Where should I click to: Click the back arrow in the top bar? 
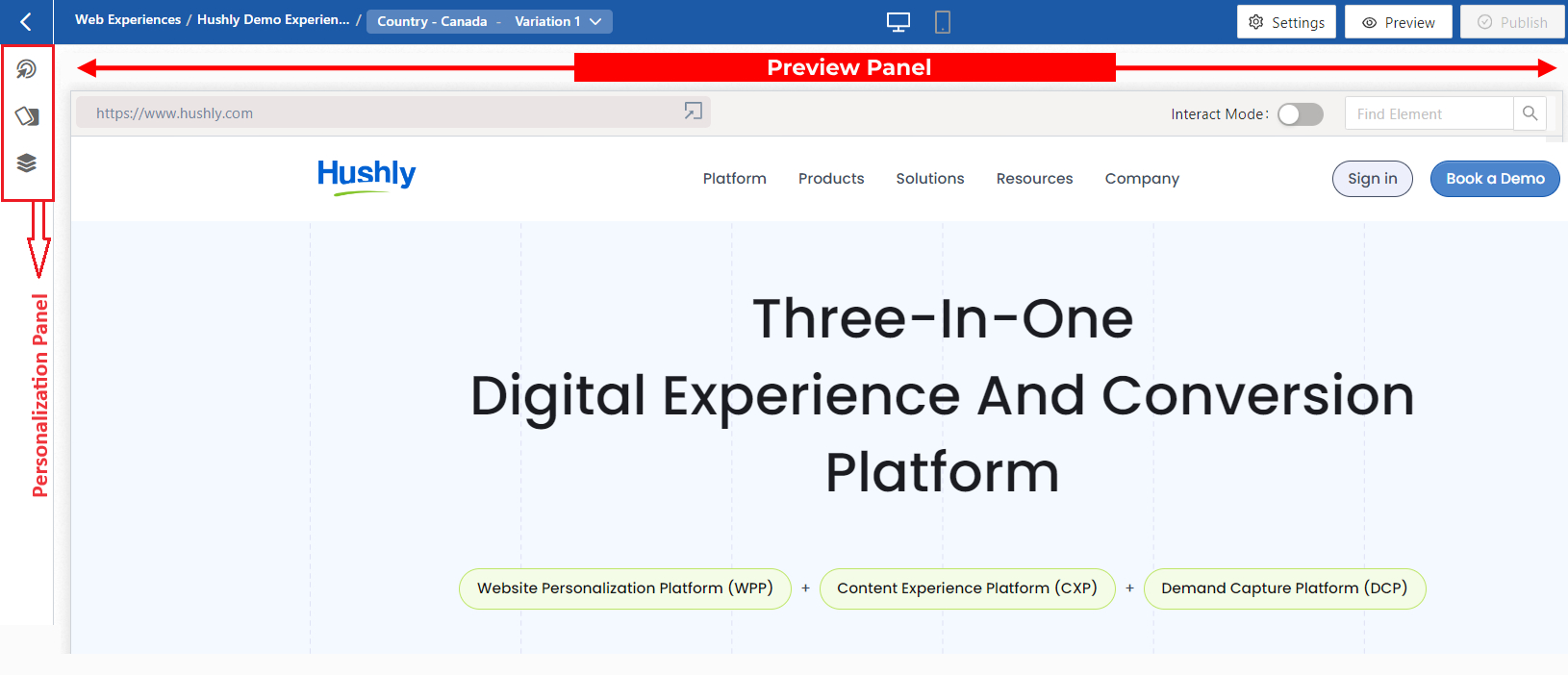tap(26, 21)
